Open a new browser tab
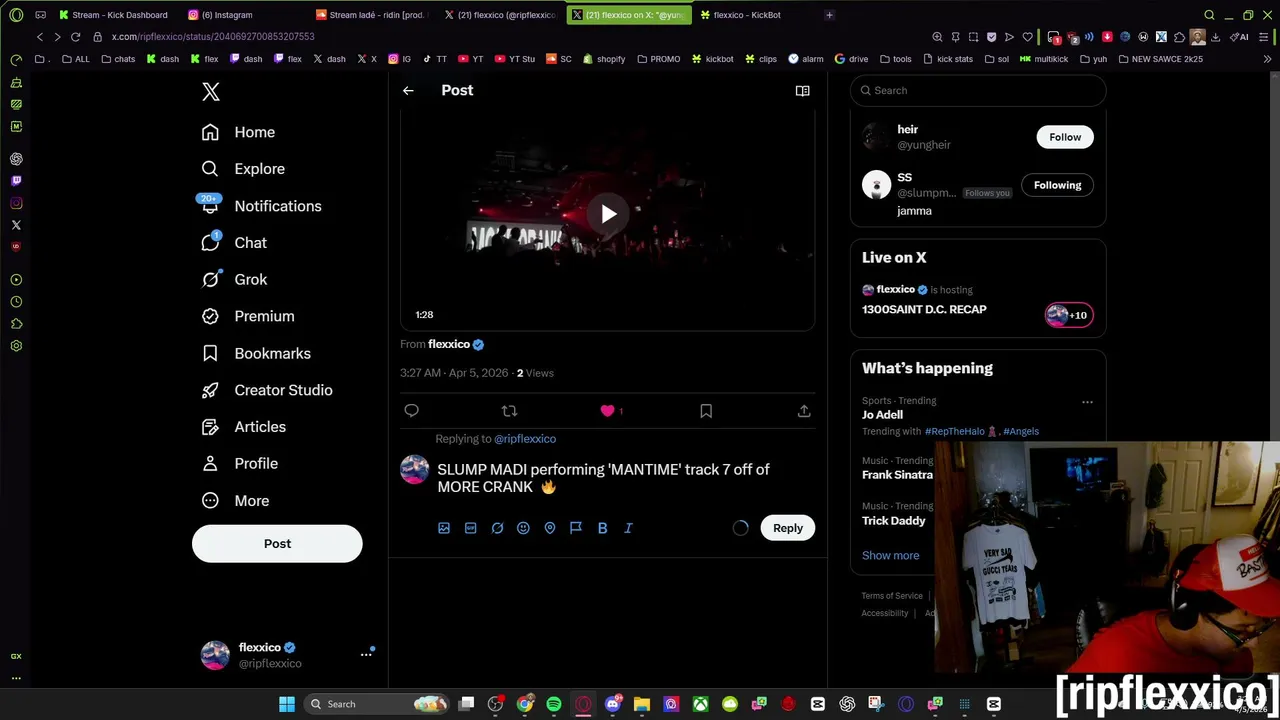 coord(829,15)
